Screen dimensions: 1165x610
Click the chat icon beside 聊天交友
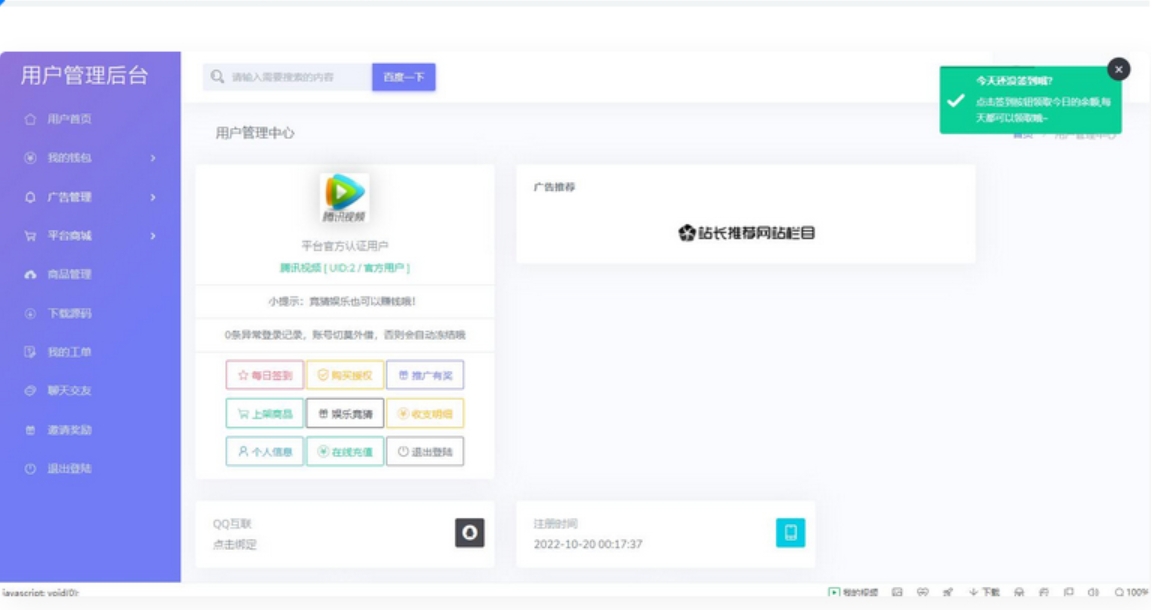[x=30, y=391]
